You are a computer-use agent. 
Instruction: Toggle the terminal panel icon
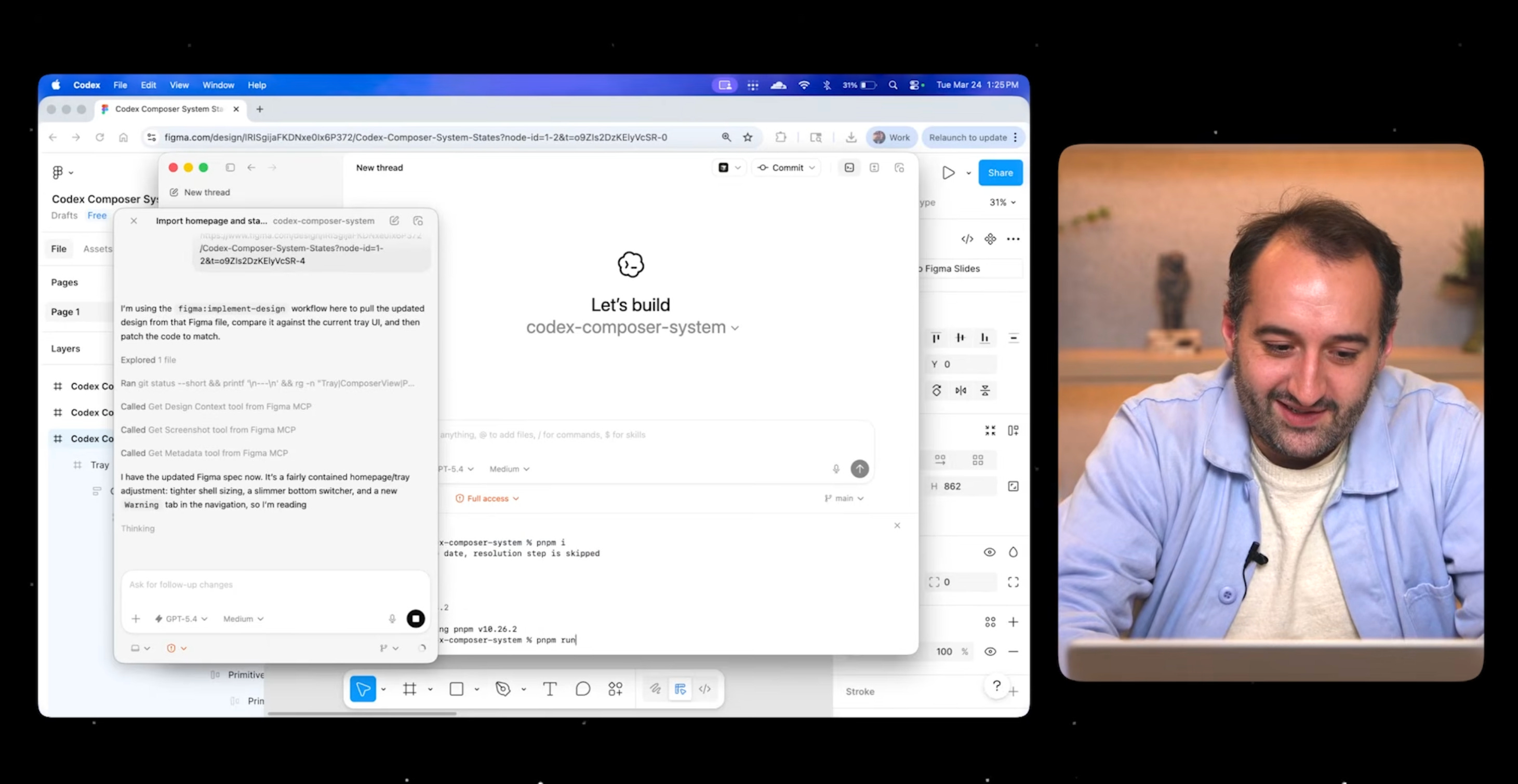click(849, 168)
